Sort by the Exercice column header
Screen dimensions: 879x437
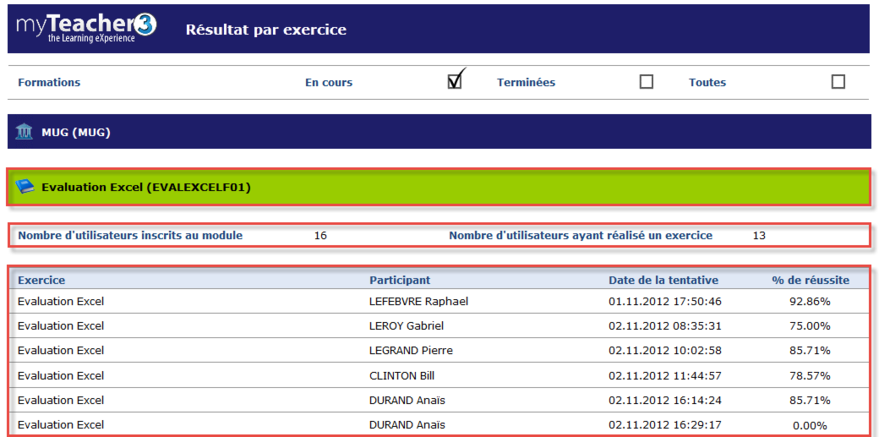[x=41, y=280]
